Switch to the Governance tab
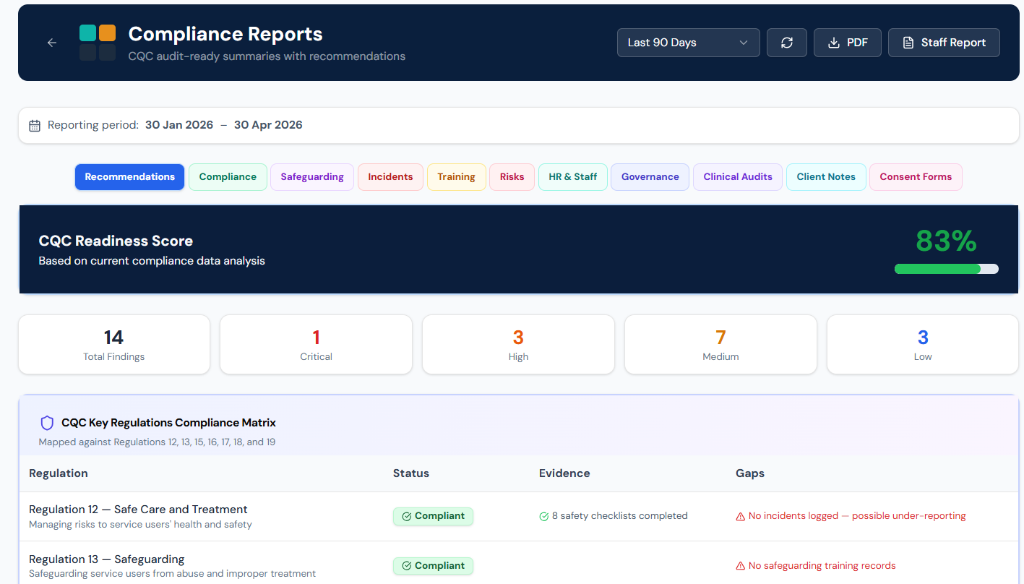 (x=650, y=177)
